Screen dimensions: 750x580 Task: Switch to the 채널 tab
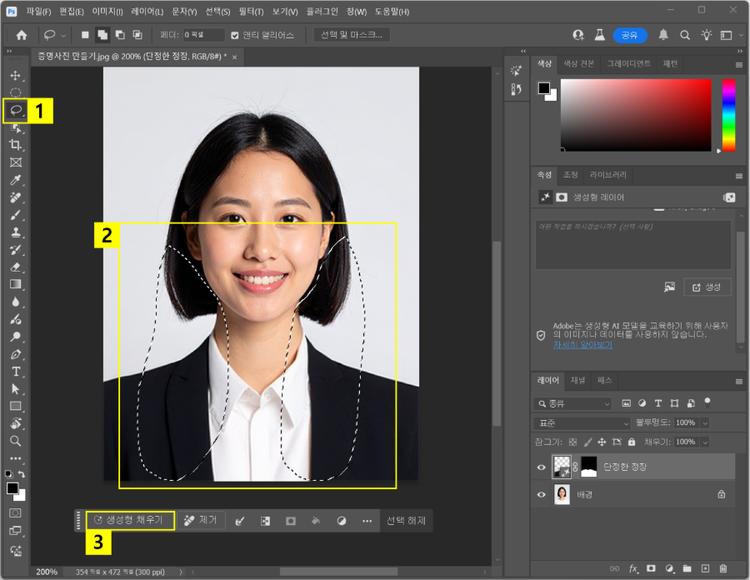578,381
